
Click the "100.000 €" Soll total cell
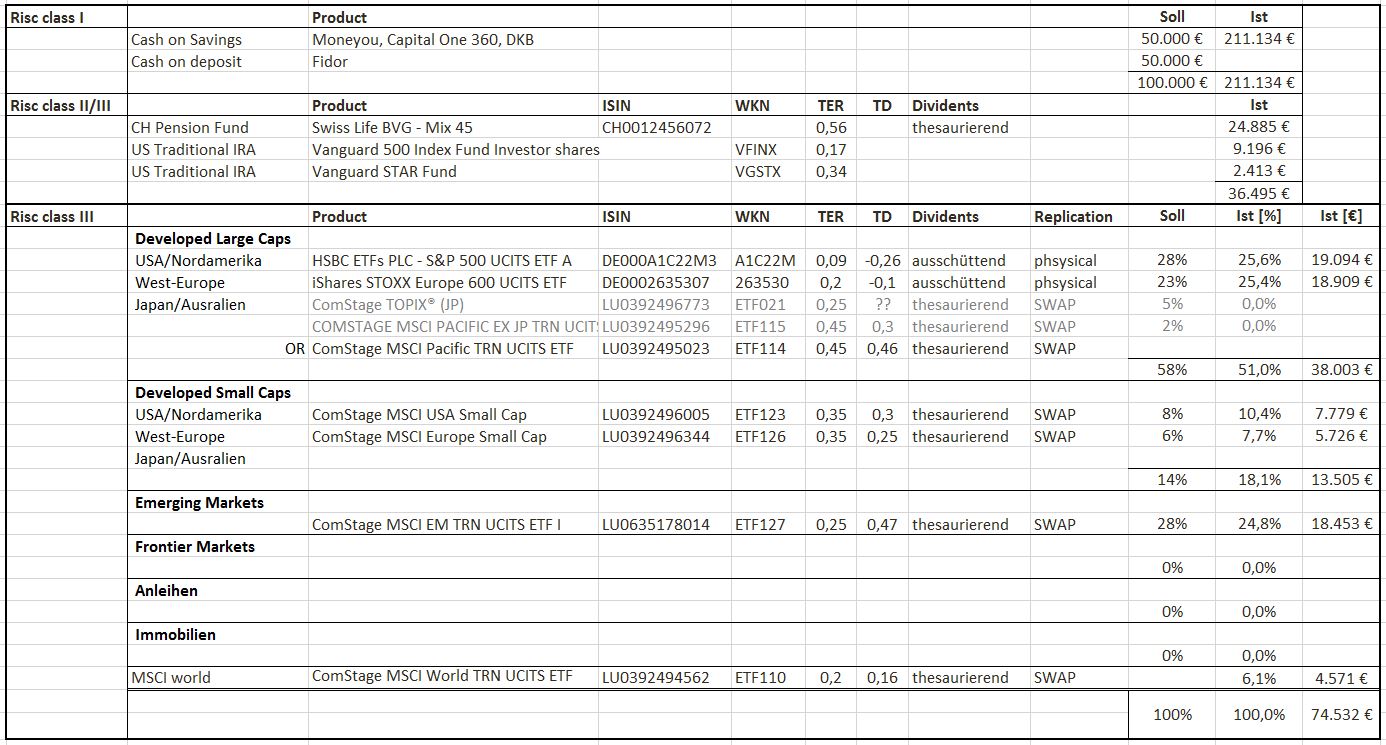coord(1172,83)
